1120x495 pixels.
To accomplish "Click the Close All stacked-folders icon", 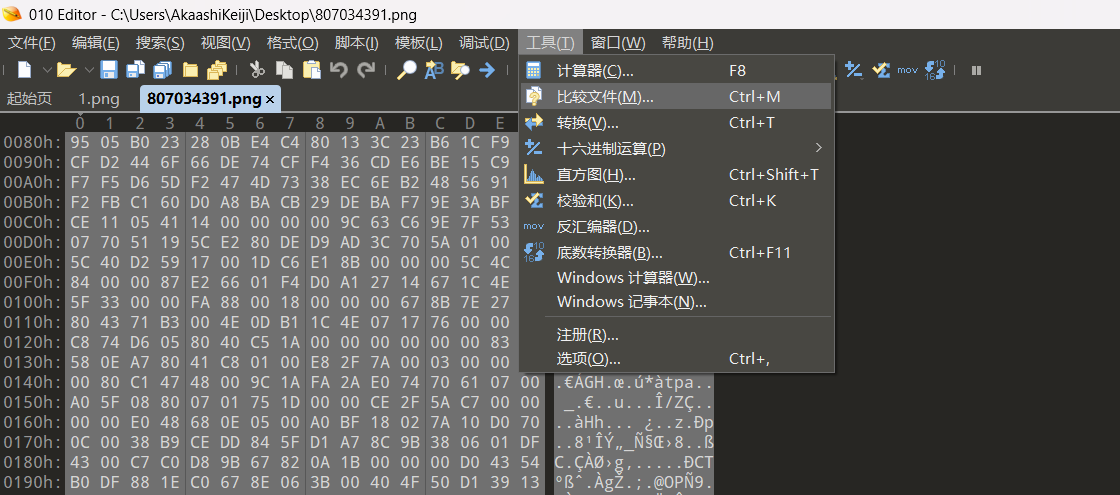I will click(x=216, y=70).
